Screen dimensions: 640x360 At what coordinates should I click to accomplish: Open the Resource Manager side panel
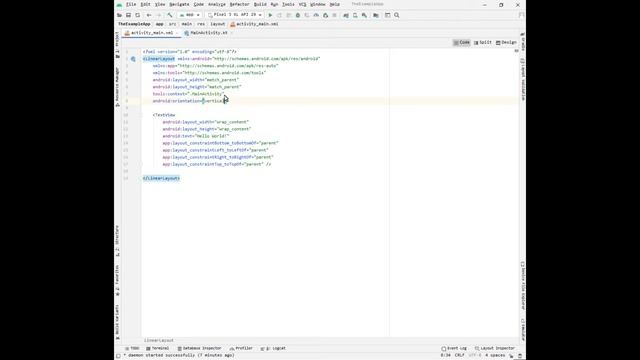click(x=118, y=87)
